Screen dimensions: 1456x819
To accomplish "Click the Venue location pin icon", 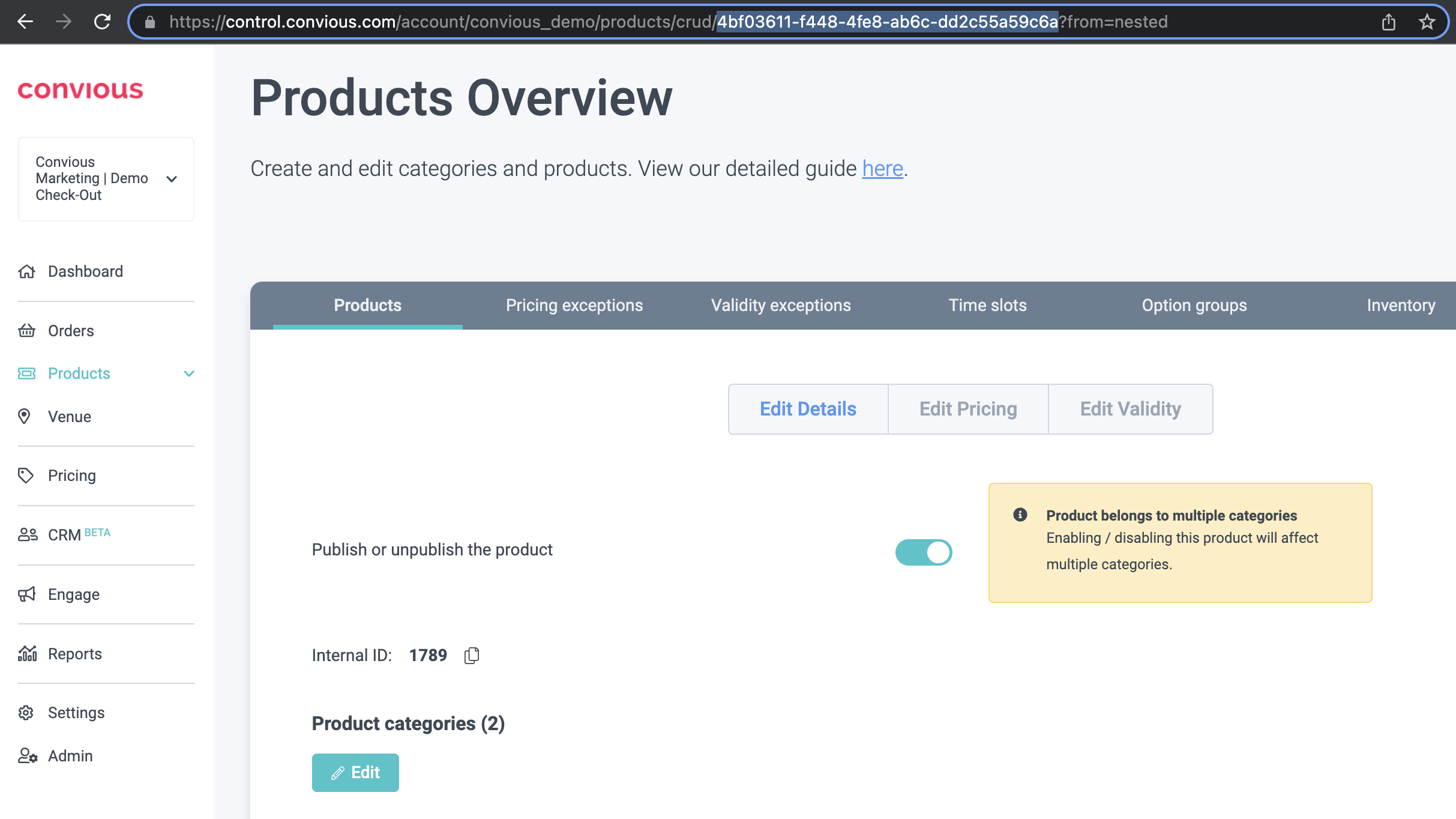I will (25, 416).
